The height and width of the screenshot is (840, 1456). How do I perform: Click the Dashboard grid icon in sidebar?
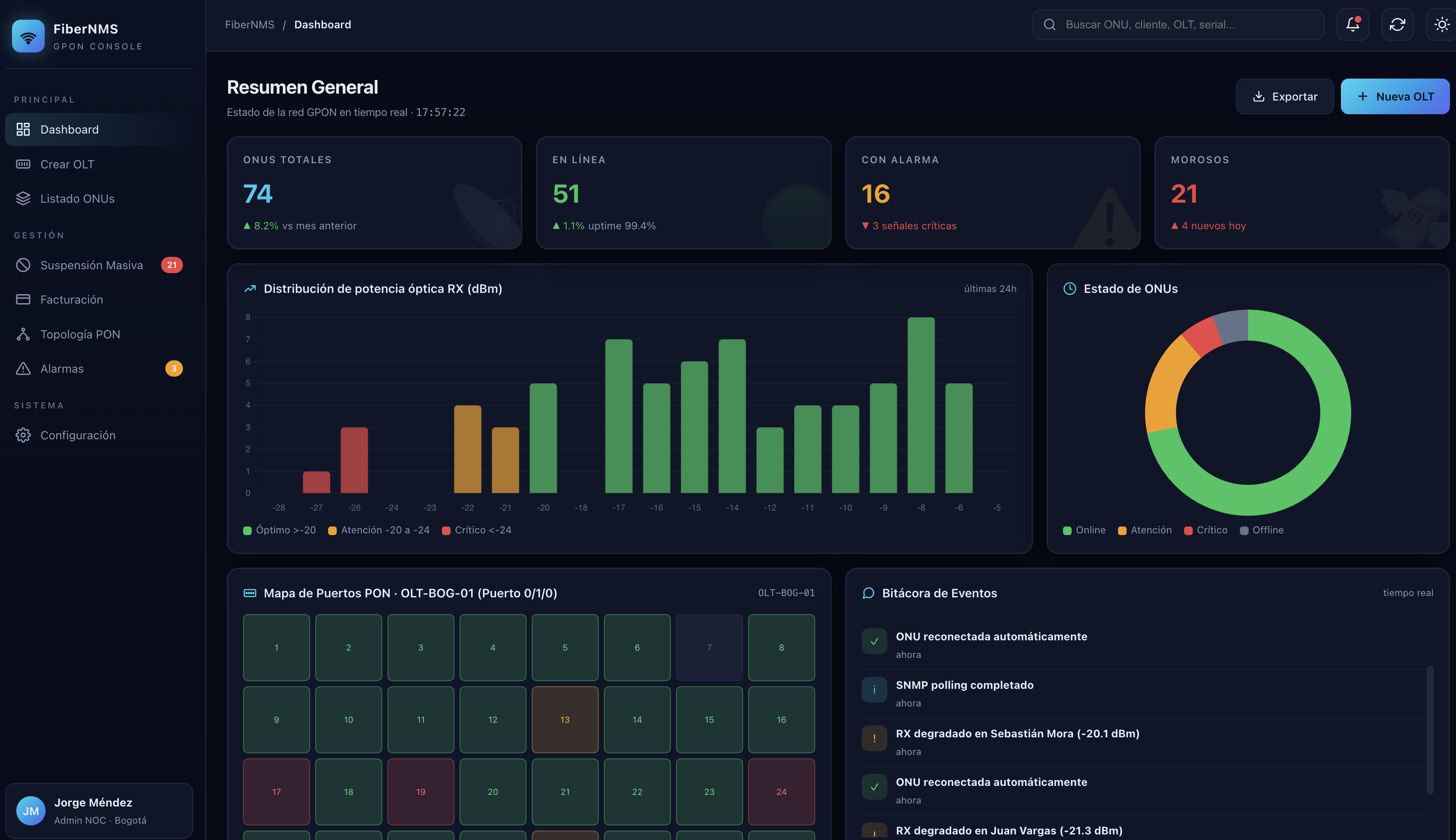[23, 129]
